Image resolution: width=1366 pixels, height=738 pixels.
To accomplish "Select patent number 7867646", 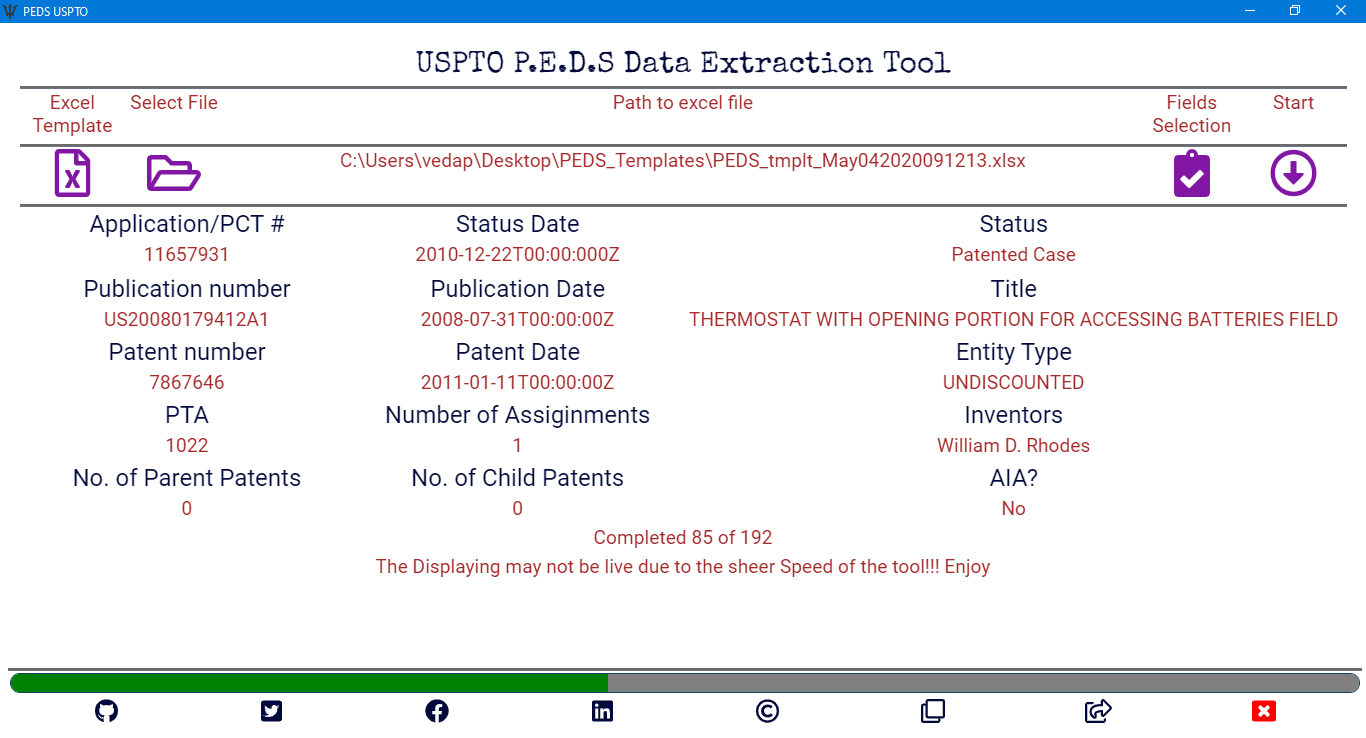I will click(x=187, y=383).
